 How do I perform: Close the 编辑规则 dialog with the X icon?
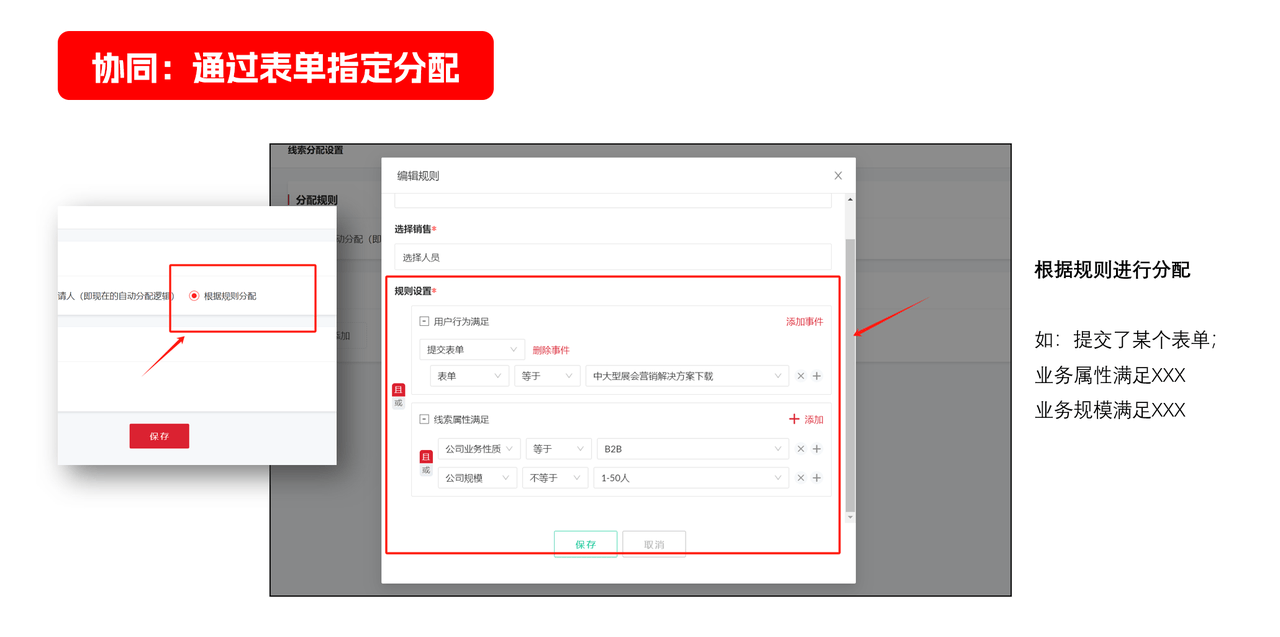837,174
